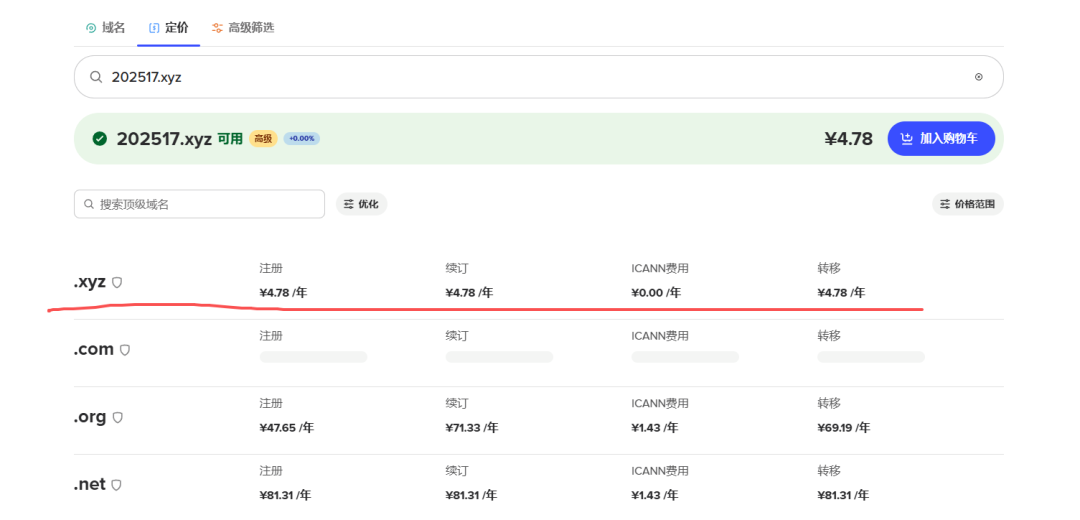This screenshot has height=520, width=1080.
Task: Clear the domain search with the X icon
Action: (x=978, y=77)
